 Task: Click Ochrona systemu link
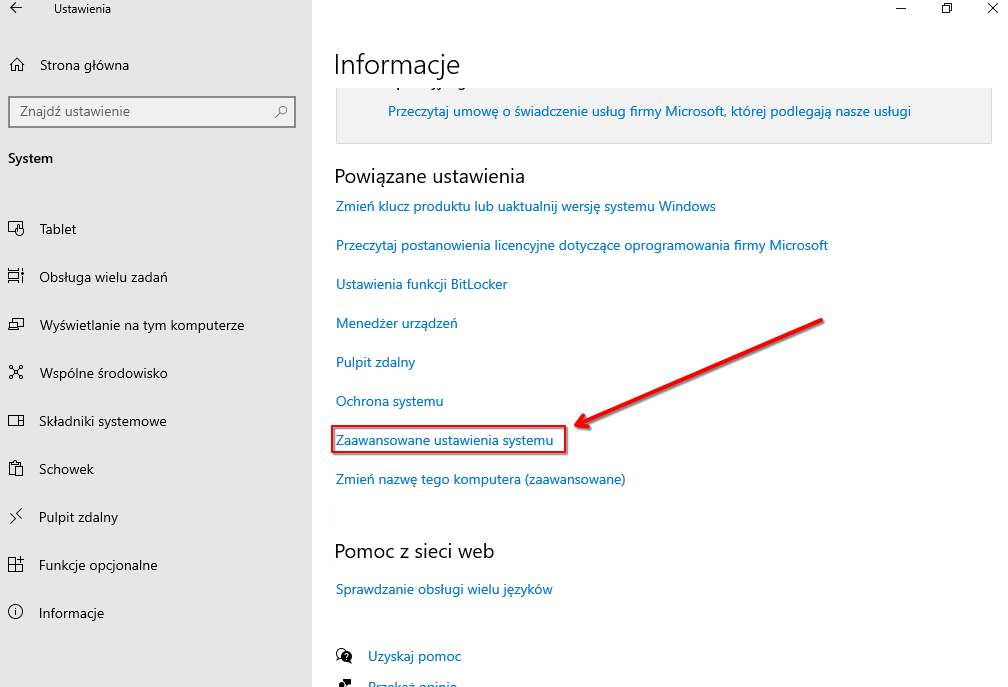(x=390, y=401)
